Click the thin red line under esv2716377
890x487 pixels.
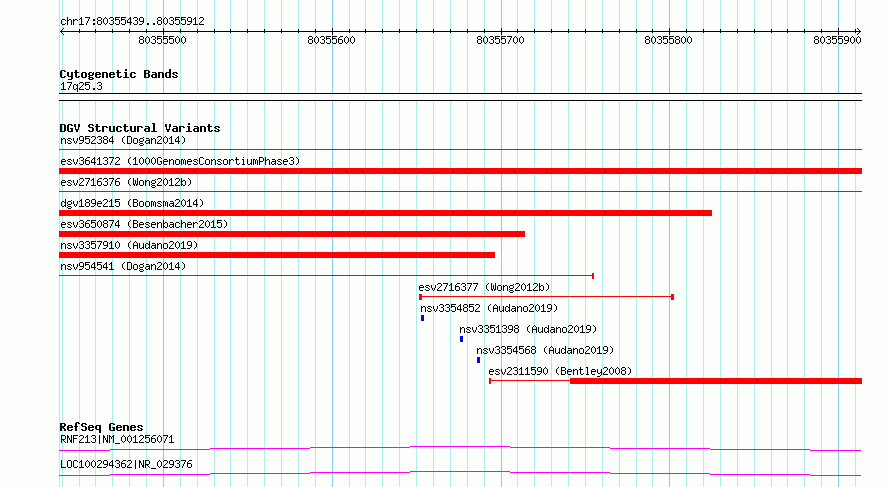(x=547, y=297)
